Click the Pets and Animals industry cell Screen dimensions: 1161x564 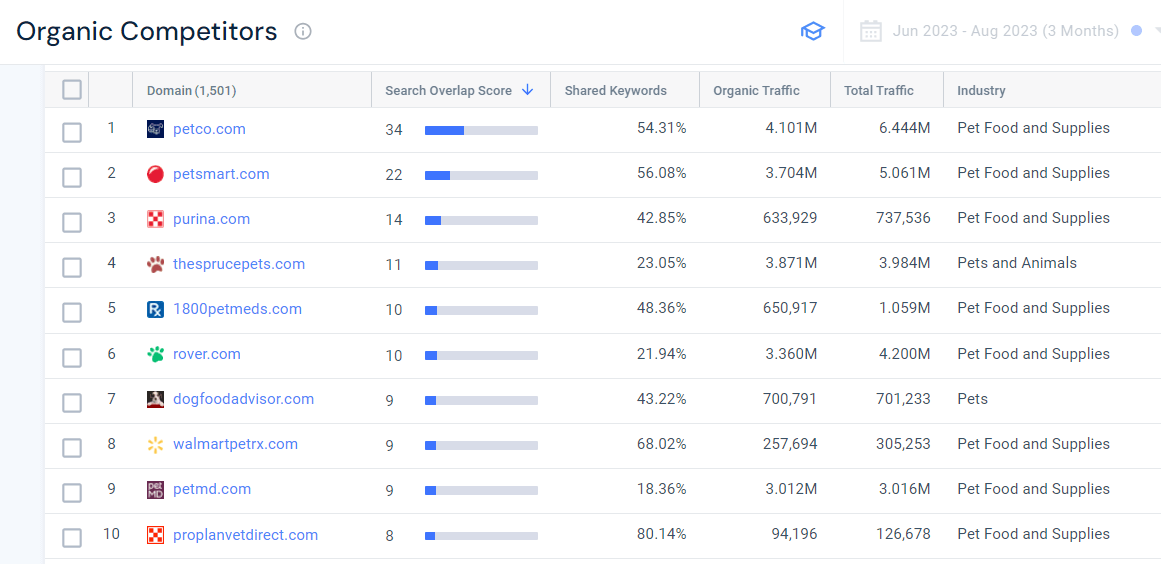coord(1017,263)
